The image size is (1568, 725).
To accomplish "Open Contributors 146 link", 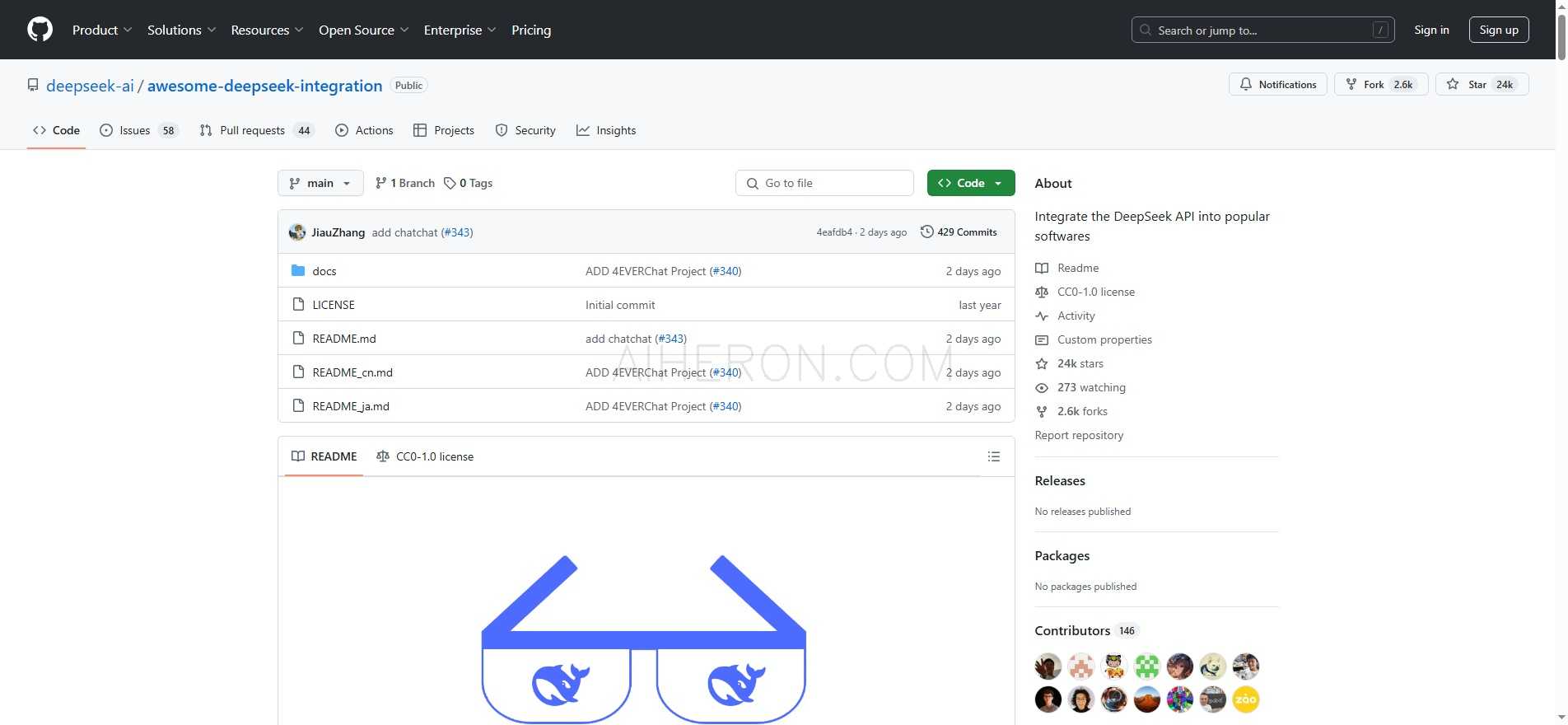I will 1086,630.
